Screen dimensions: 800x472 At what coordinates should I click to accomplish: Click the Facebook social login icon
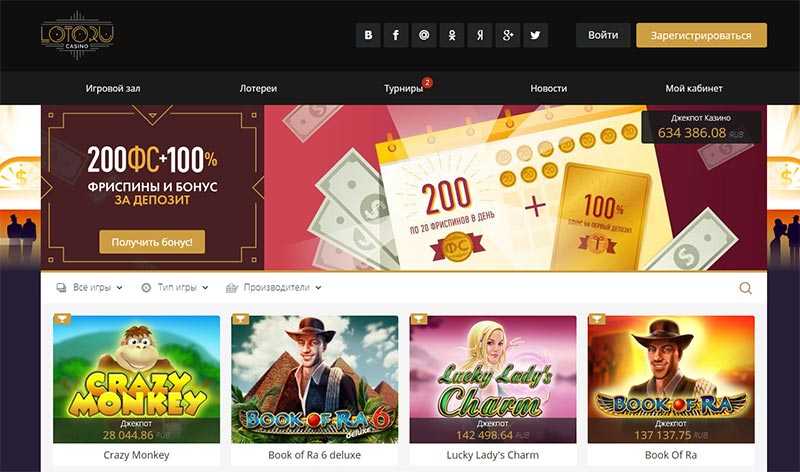[396, 35]
